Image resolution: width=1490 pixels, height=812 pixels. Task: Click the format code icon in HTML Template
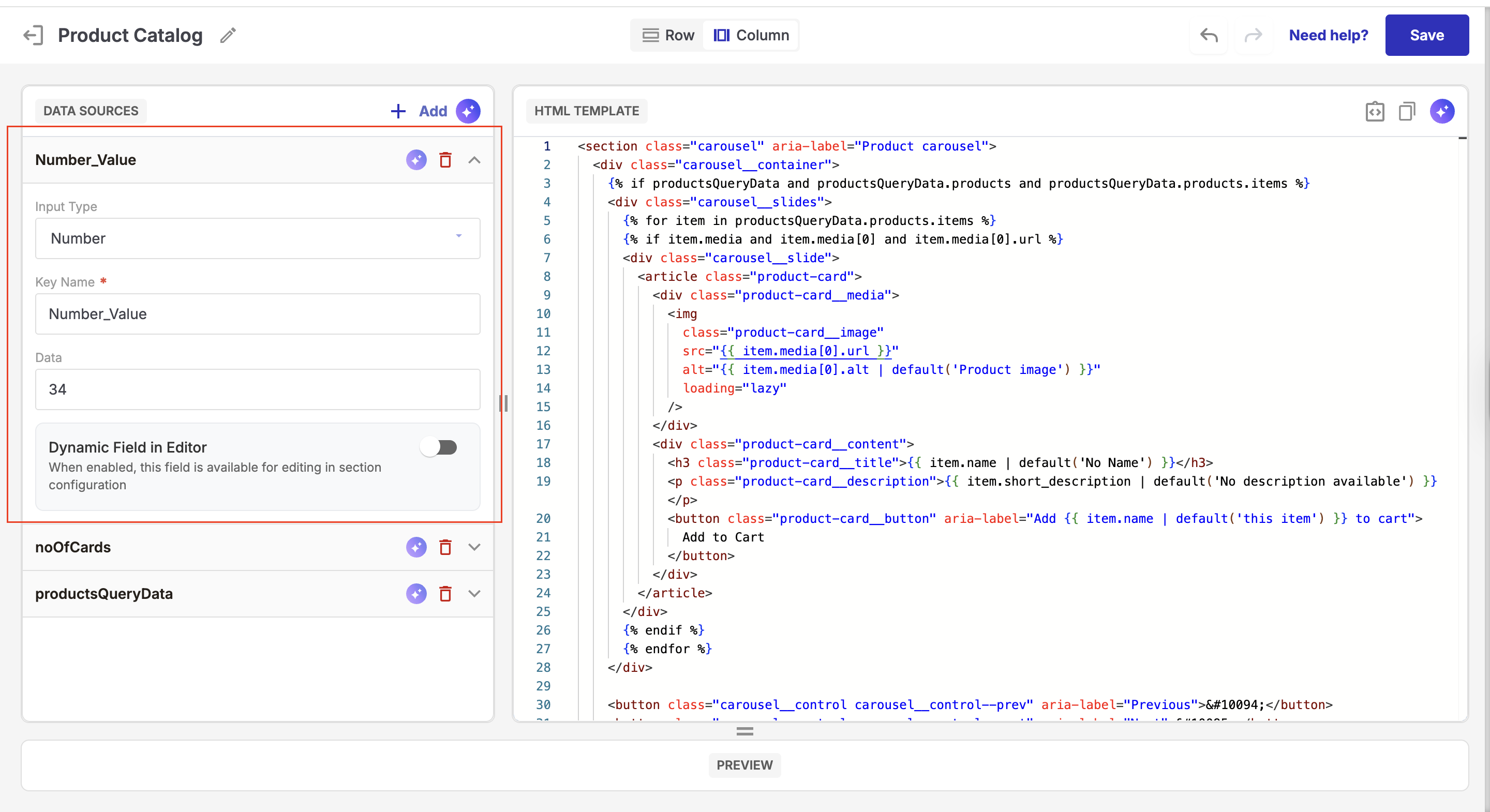(x=1374, y=111)
